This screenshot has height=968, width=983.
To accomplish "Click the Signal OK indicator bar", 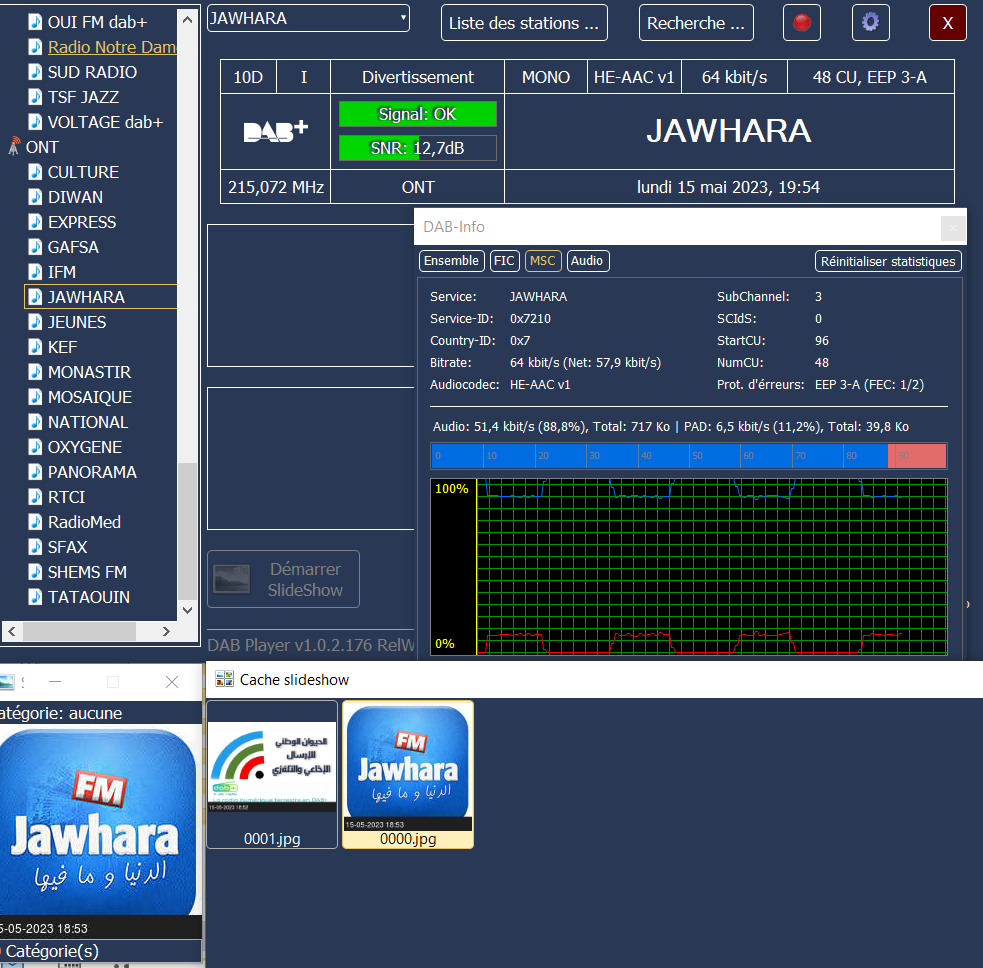I will [418, 114].
